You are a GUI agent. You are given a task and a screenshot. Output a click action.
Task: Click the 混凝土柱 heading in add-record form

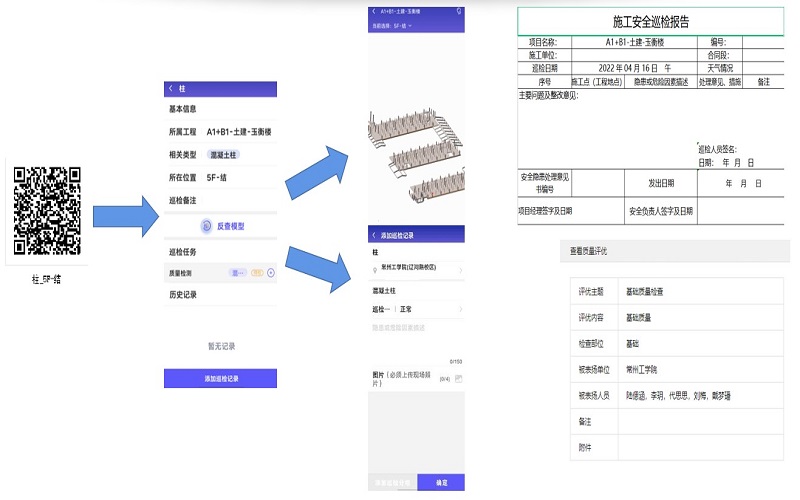(x=384, y=291)
